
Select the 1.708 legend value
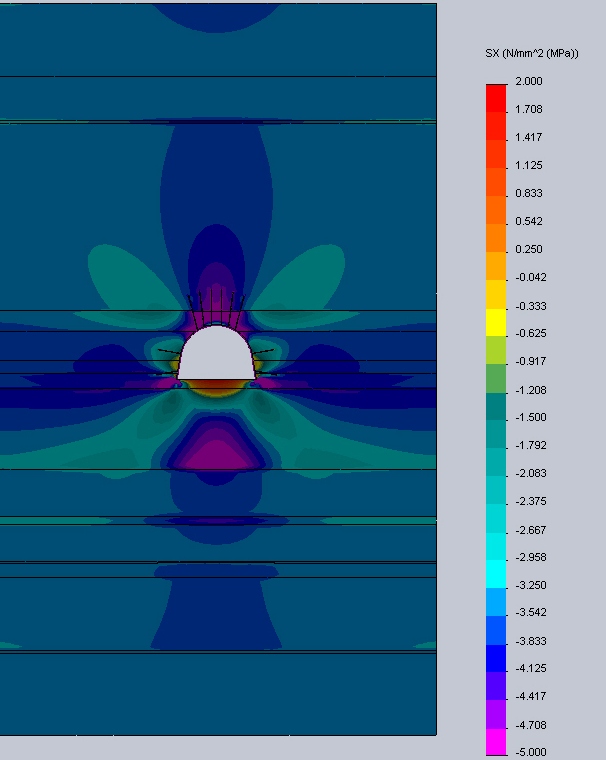click(x=529, y=109)
